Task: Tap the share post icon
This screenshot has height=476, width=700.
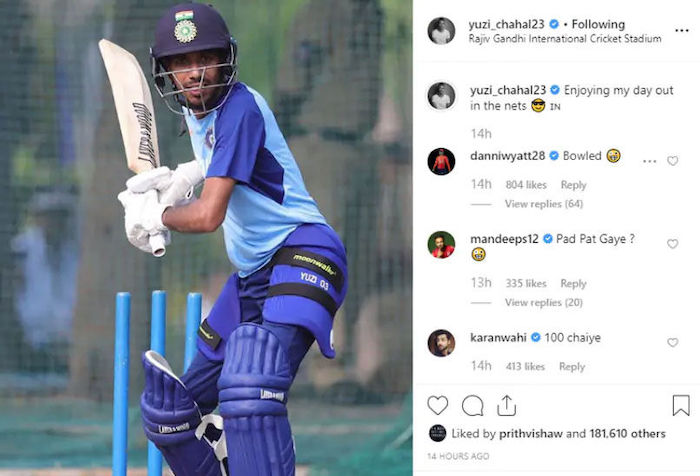Action: coord(507,405)
